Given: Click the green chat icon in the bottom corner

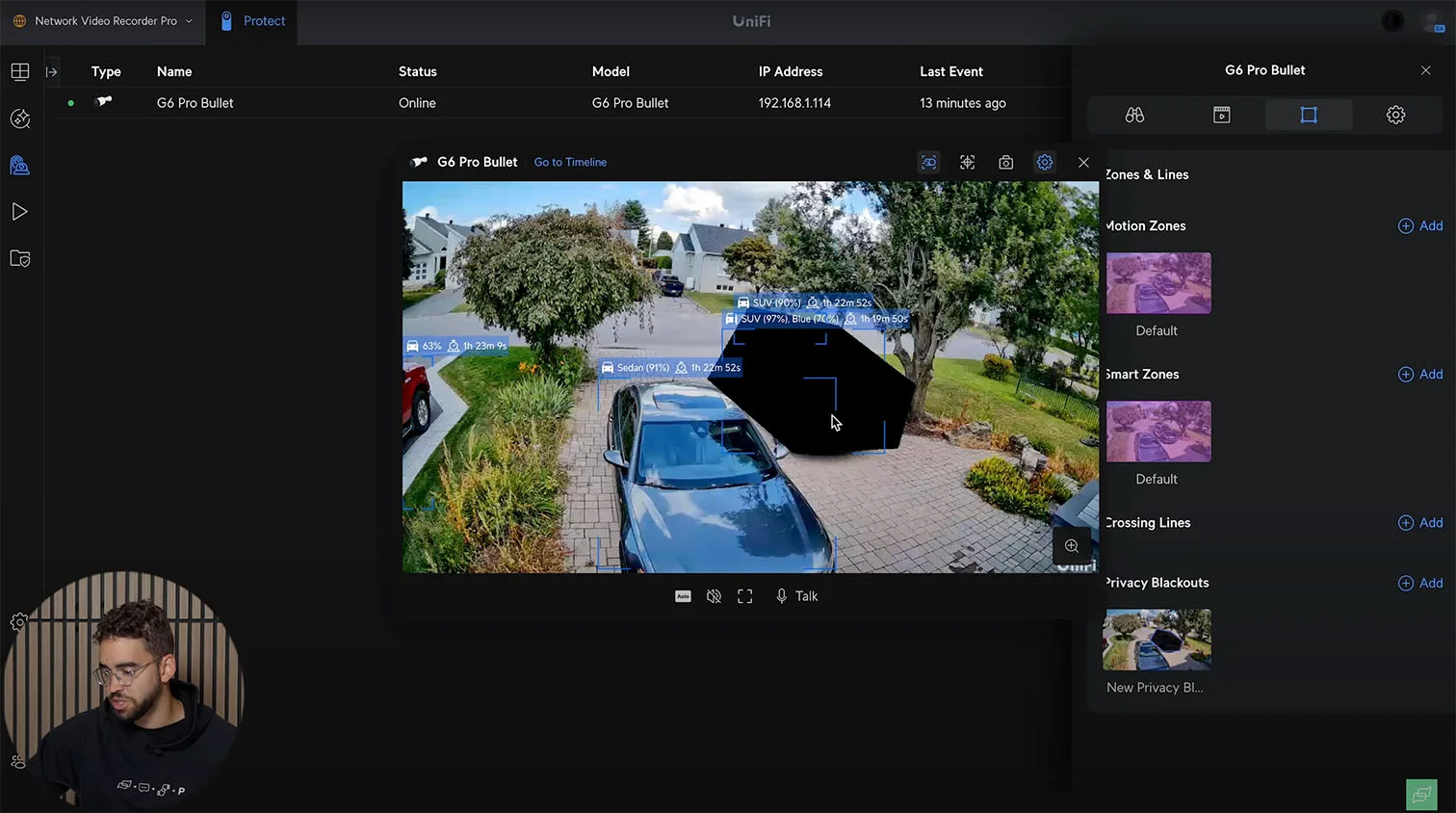Looking at the screenshot, I should click(x=1421, y=795).
